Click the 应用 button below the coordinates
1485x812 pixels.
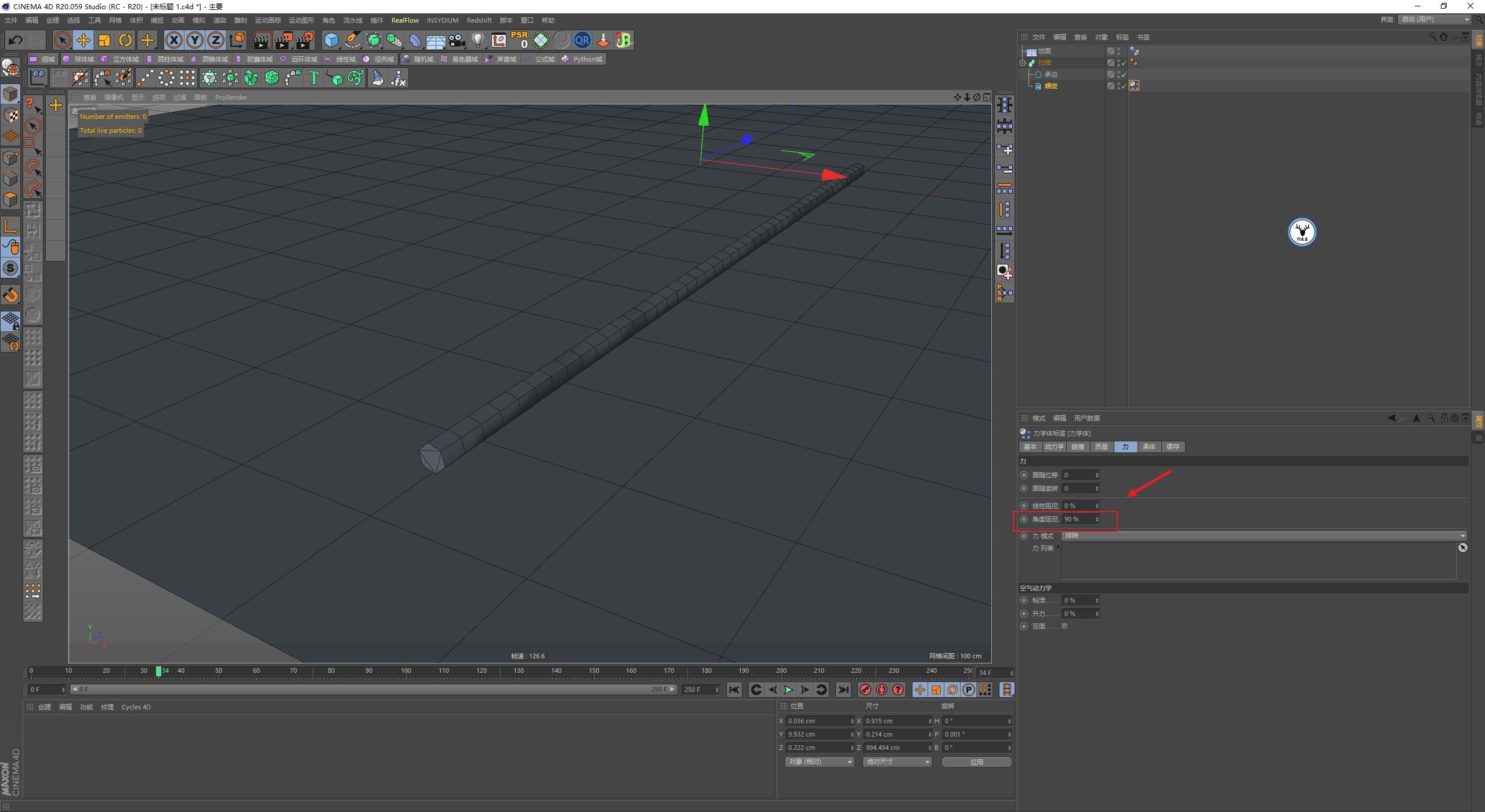[977, 762]
